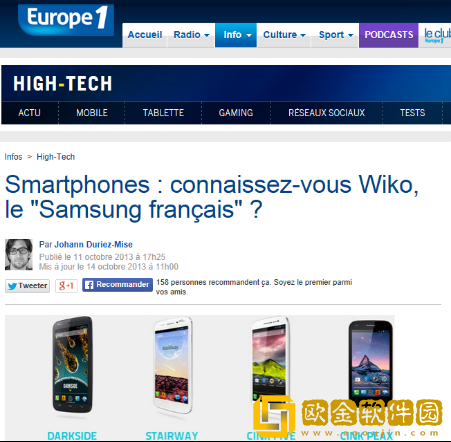Click the High-Tech breadcrumb link

pos(56,157)
